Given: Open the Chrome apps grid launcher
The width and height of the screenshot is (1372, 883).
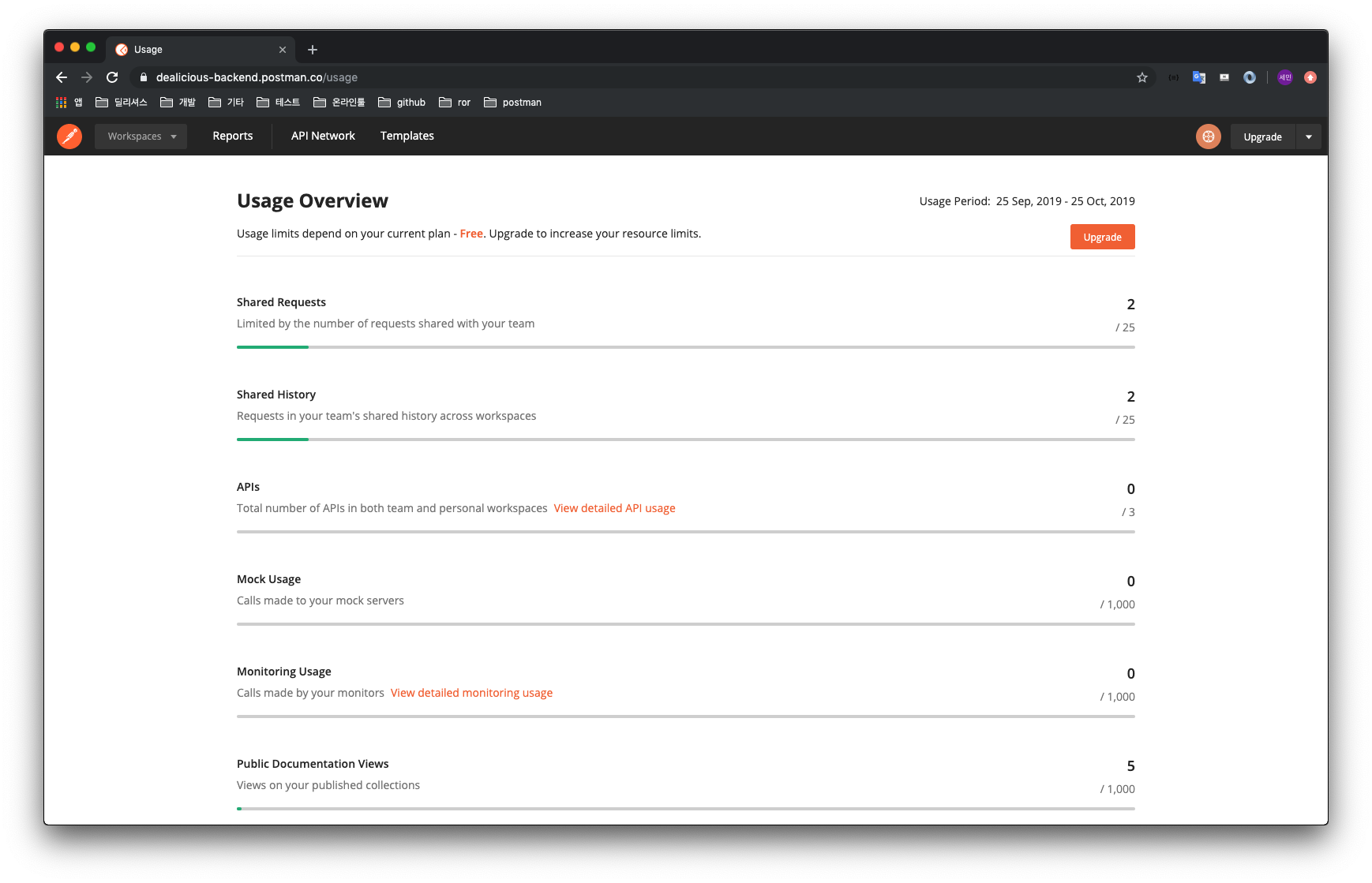Looking at the screenshot, I should click(x=61, y=102).
